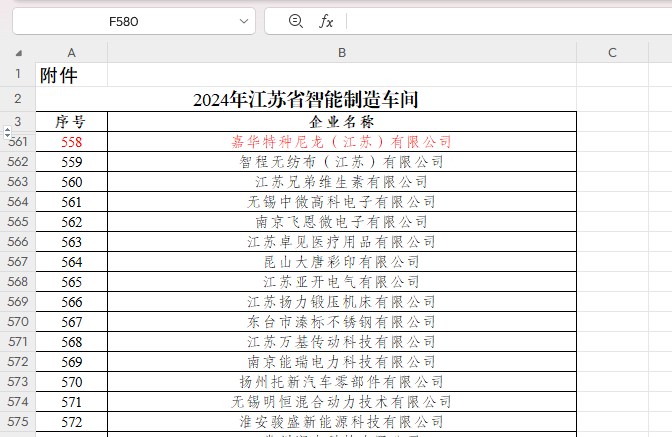This screenshot has width=672, height=437.
Task: Click the 序号 header cell
Action: click(71, 122)
